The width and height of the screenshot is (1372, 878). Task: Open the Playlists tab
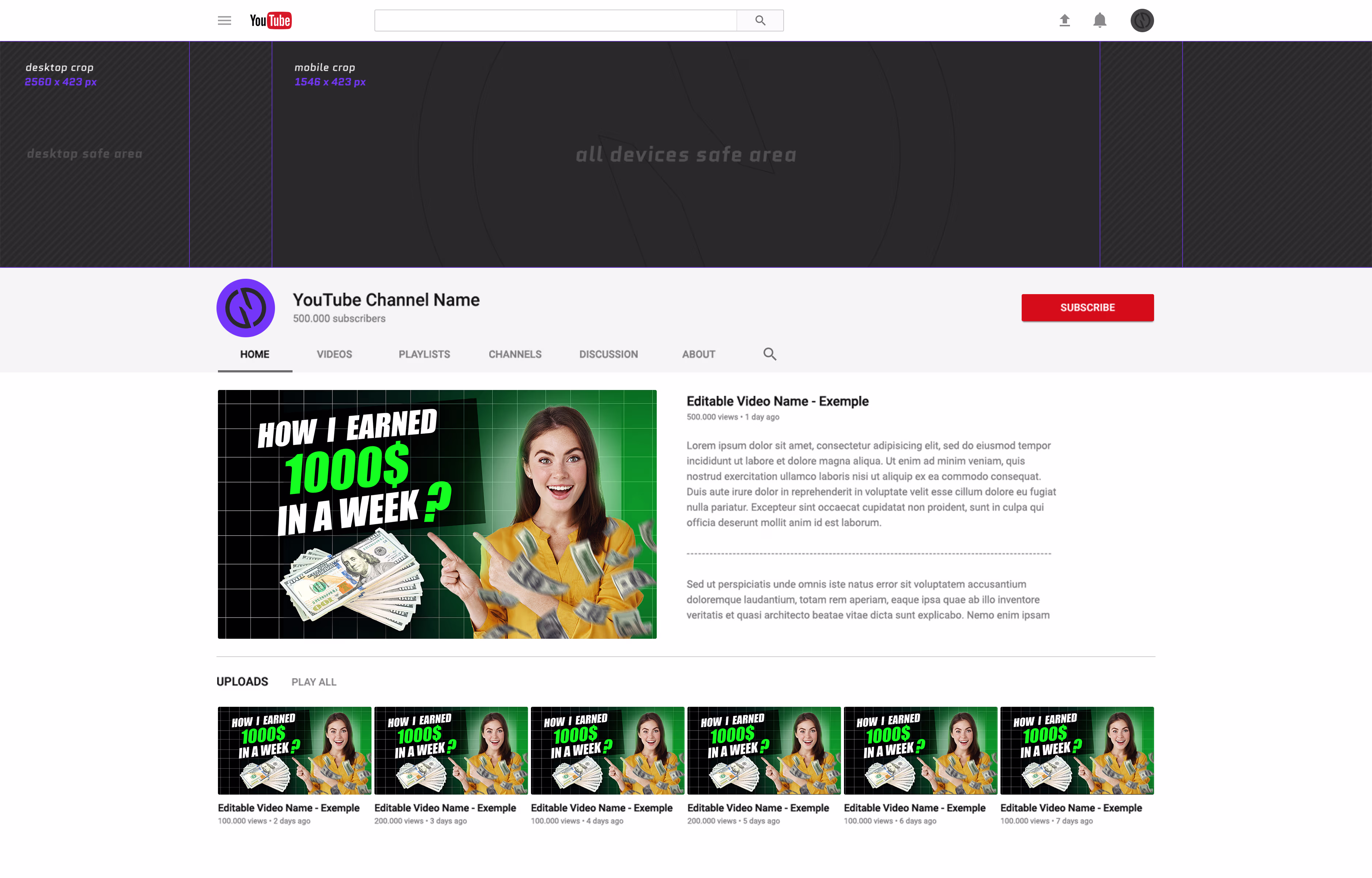(424, 354)
